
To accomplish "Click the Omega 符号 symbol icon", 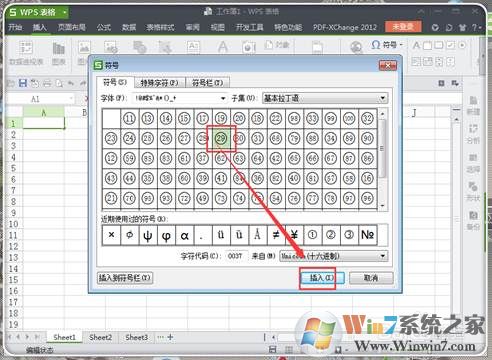I will click(376, 45).
